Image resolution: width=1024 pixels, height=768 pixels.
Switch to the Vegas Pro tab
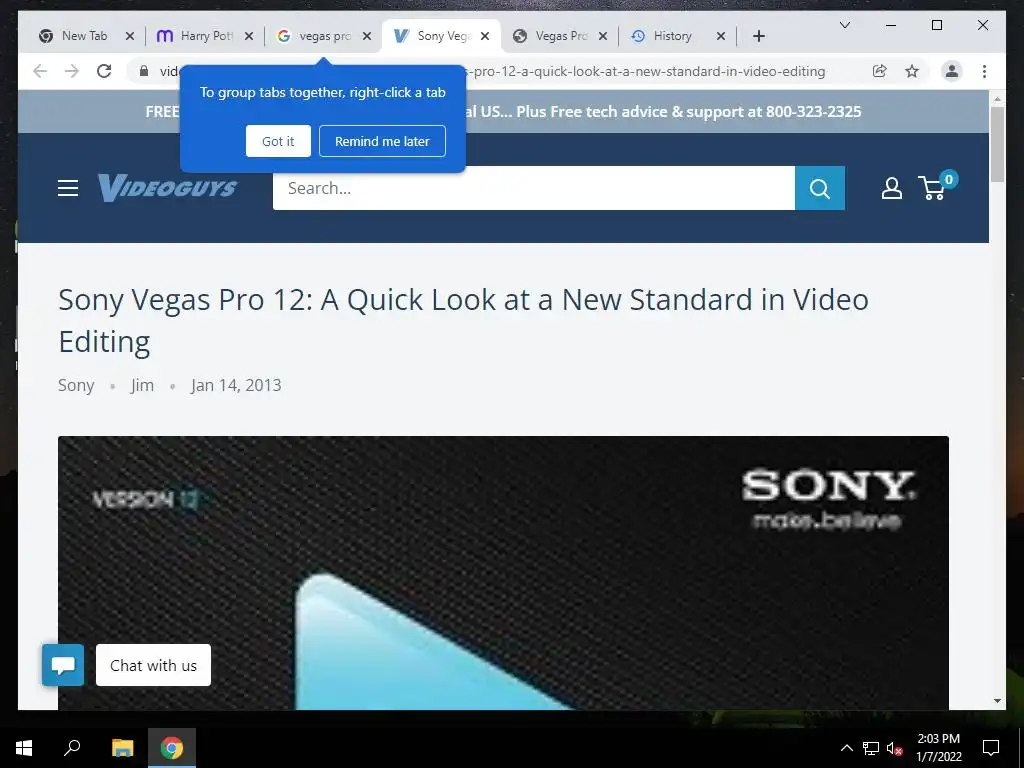coord(561,36)
